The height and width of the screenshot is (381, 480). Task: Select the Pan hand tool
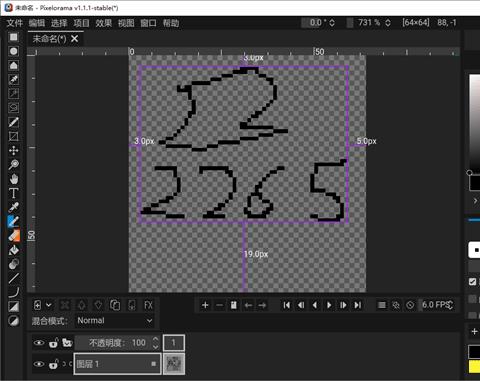click(x=14, y=179)
